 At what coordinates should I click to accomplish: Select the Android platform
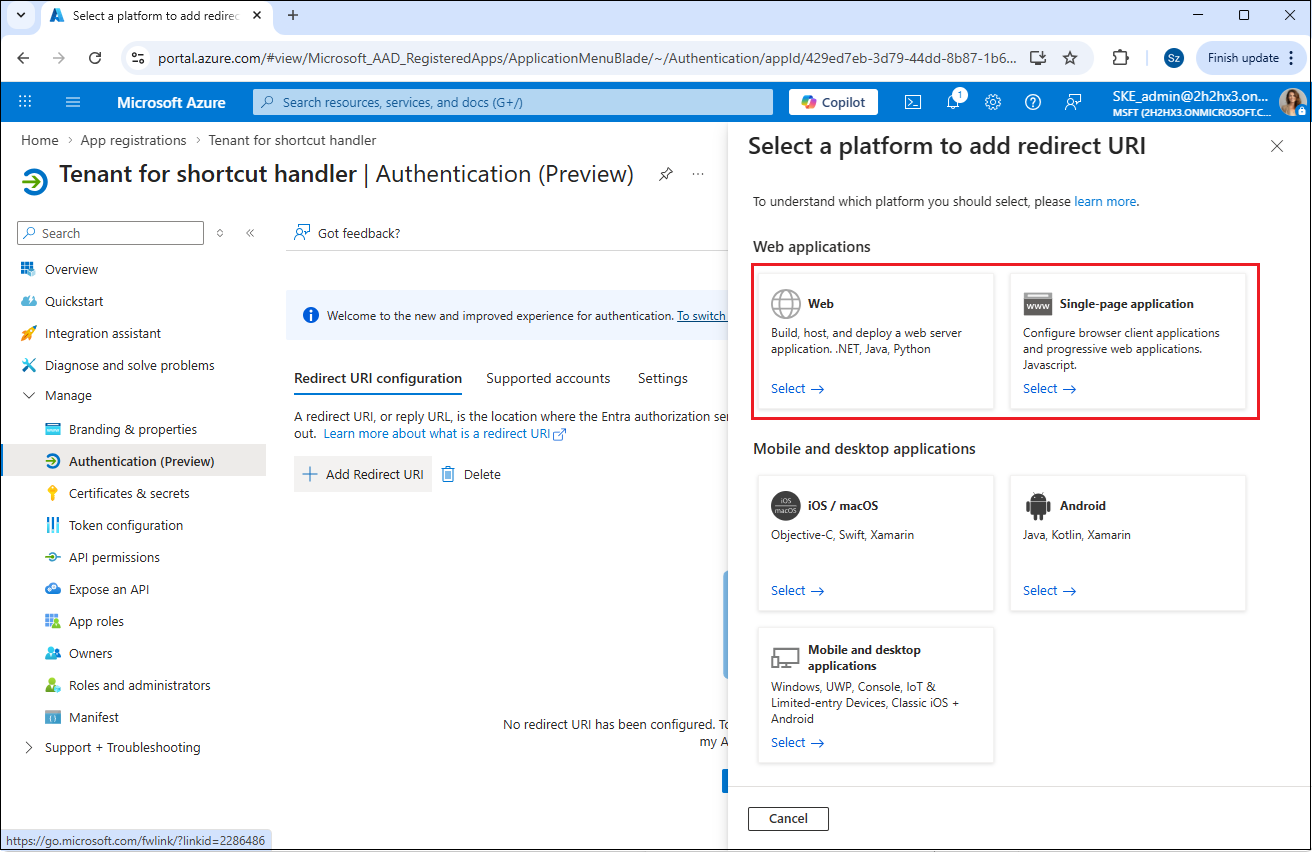(x=1049, y=591)
